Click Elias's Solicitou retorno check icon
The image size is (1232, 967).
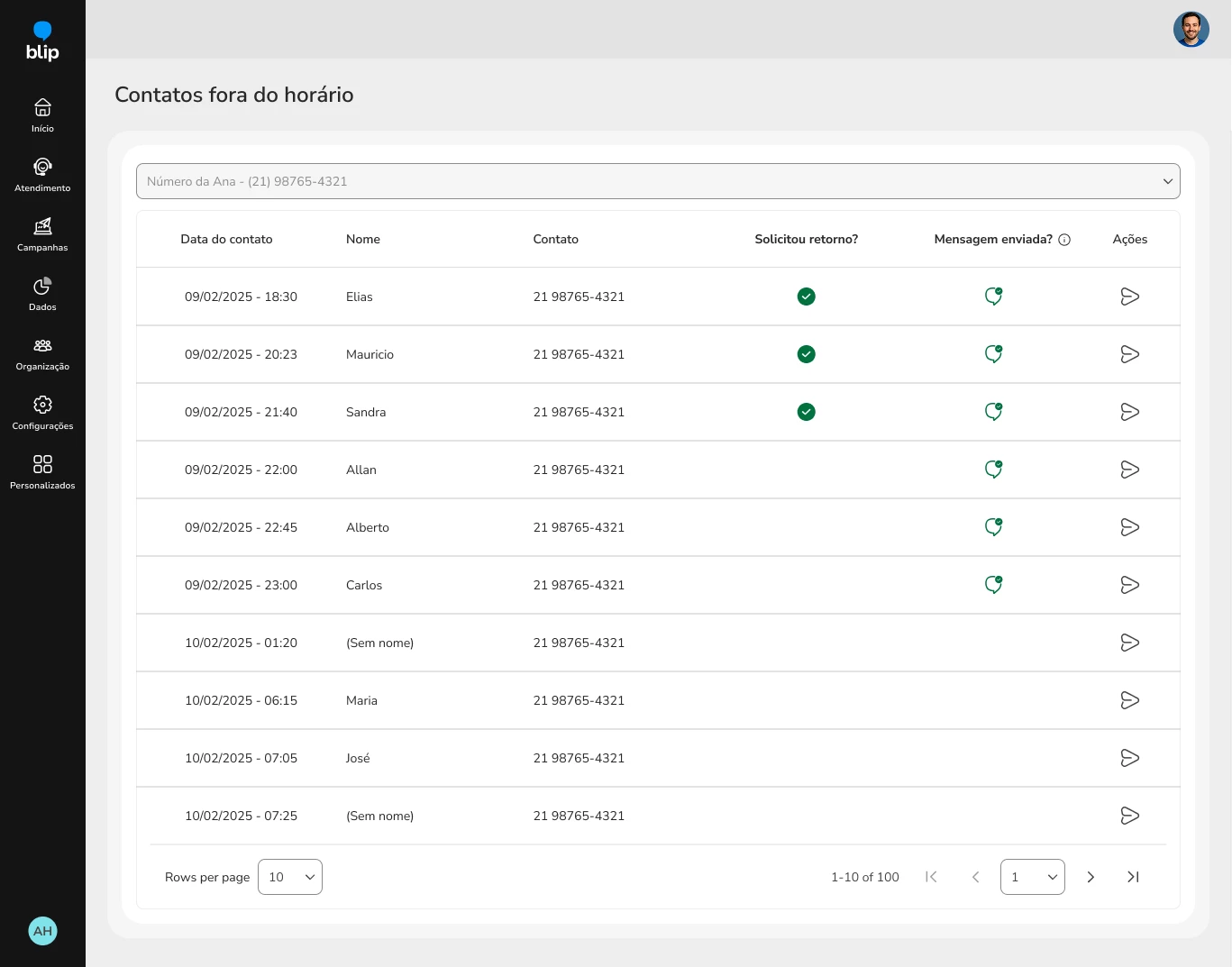(807, 296)
